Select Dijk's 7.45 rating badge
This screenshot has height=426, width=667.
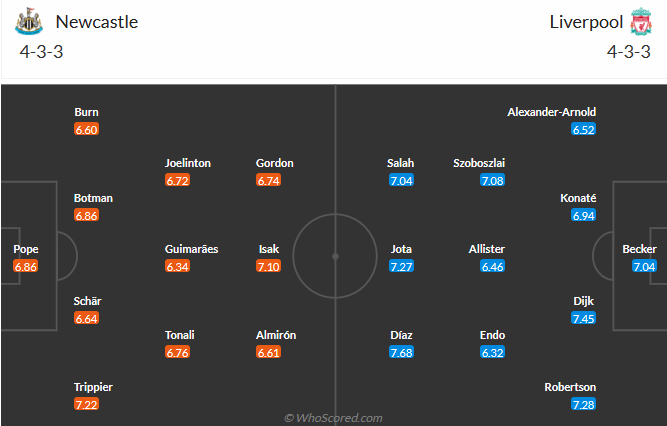[x=583, y=318]
